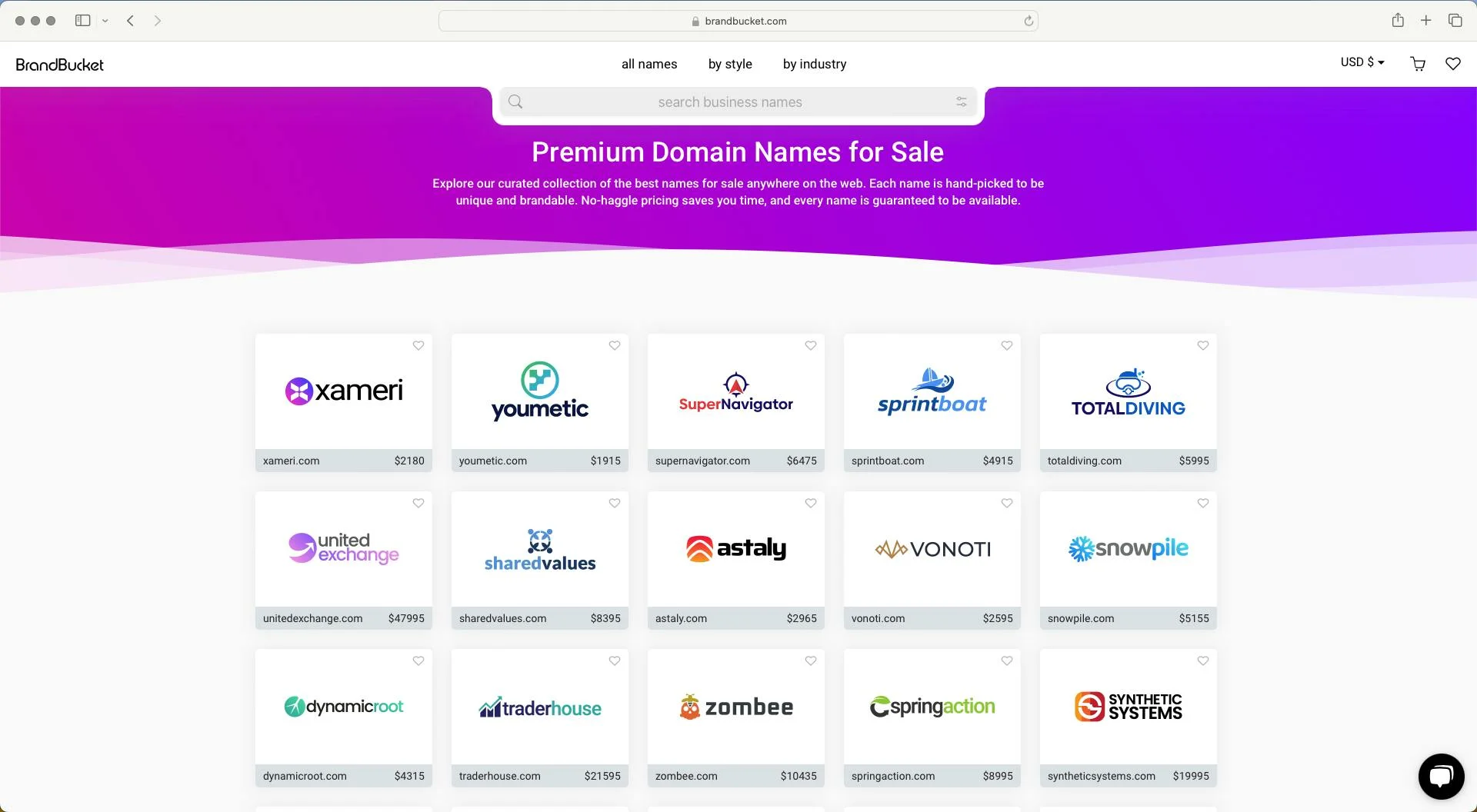Favorite the youmetic.com listing

coord(615,345)
